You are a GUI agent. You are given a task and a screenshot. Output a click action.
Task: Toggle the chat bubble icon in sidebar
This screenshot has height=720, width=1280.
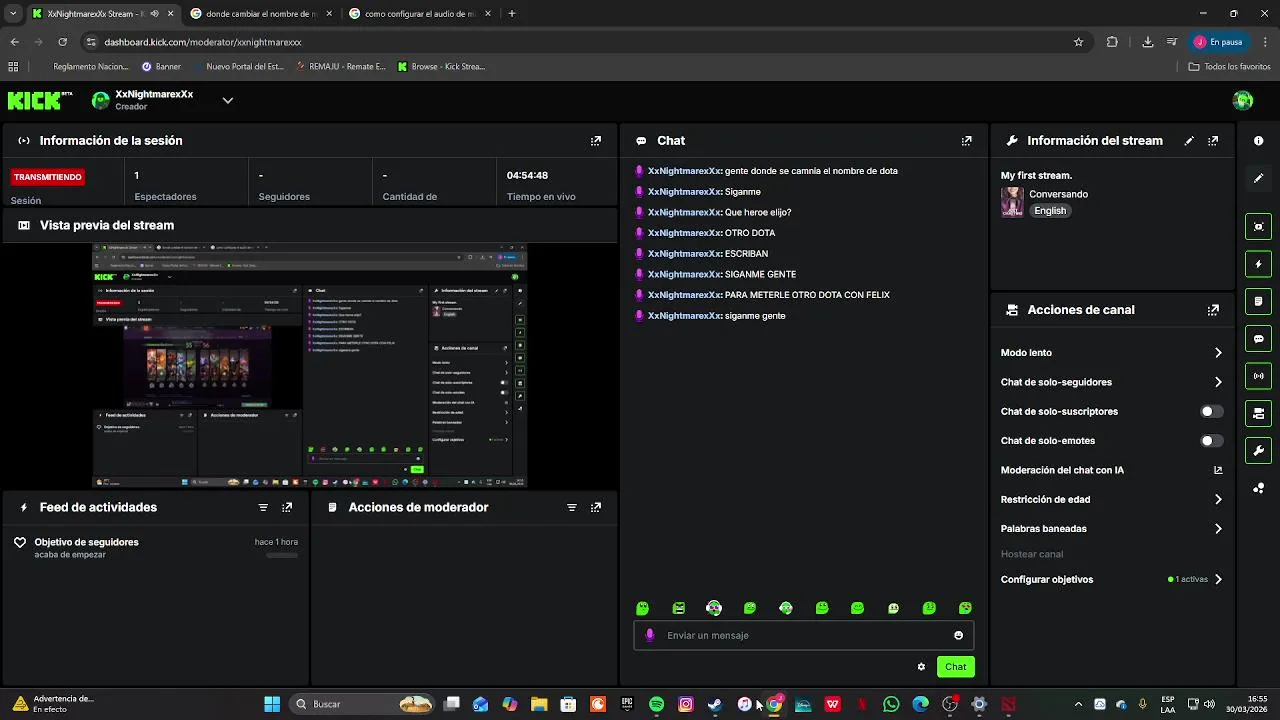(1258, 339)
